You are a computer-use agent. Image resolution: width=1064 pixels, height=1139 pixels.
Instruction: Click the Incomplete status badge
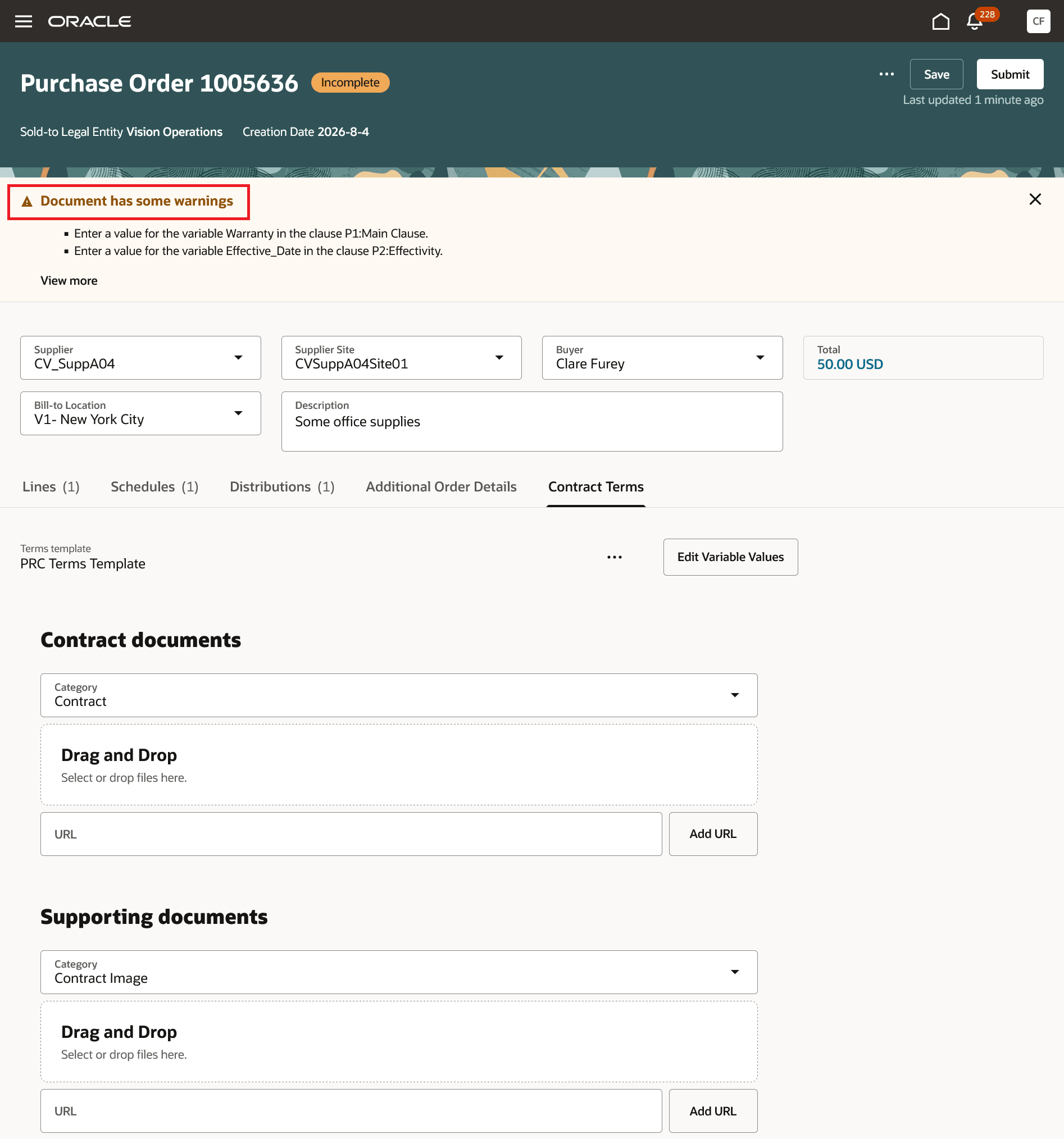click(x=350, y=83)
